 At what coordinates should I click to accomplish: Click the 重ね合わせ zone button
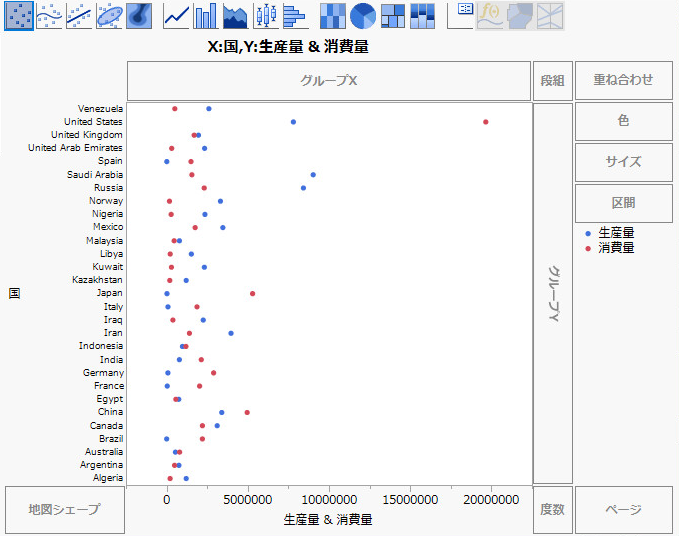click(623, 80)
